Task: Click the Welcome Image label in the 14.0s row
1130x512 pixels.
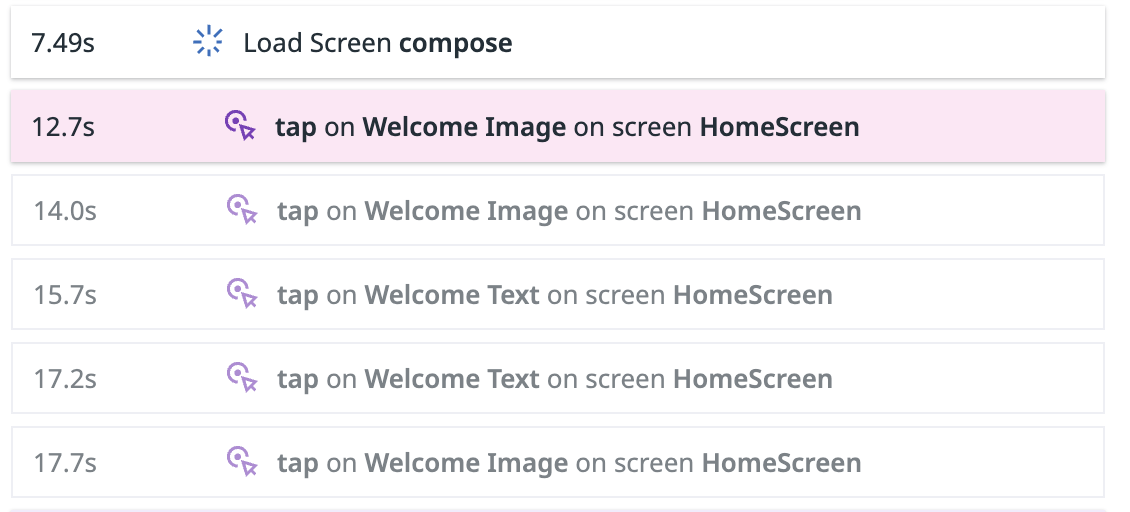Action: (466, 211)
